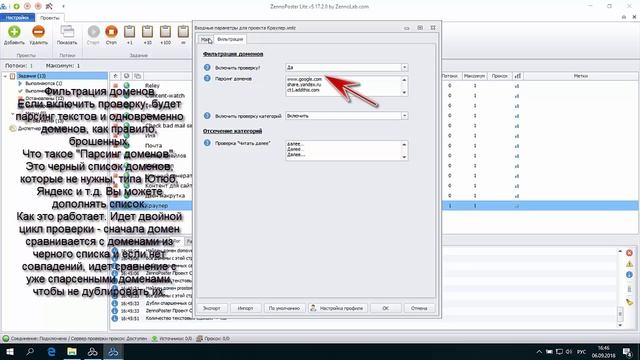
Task: Switch to the Настройки ribbon tab
Action: click(17, 18)
